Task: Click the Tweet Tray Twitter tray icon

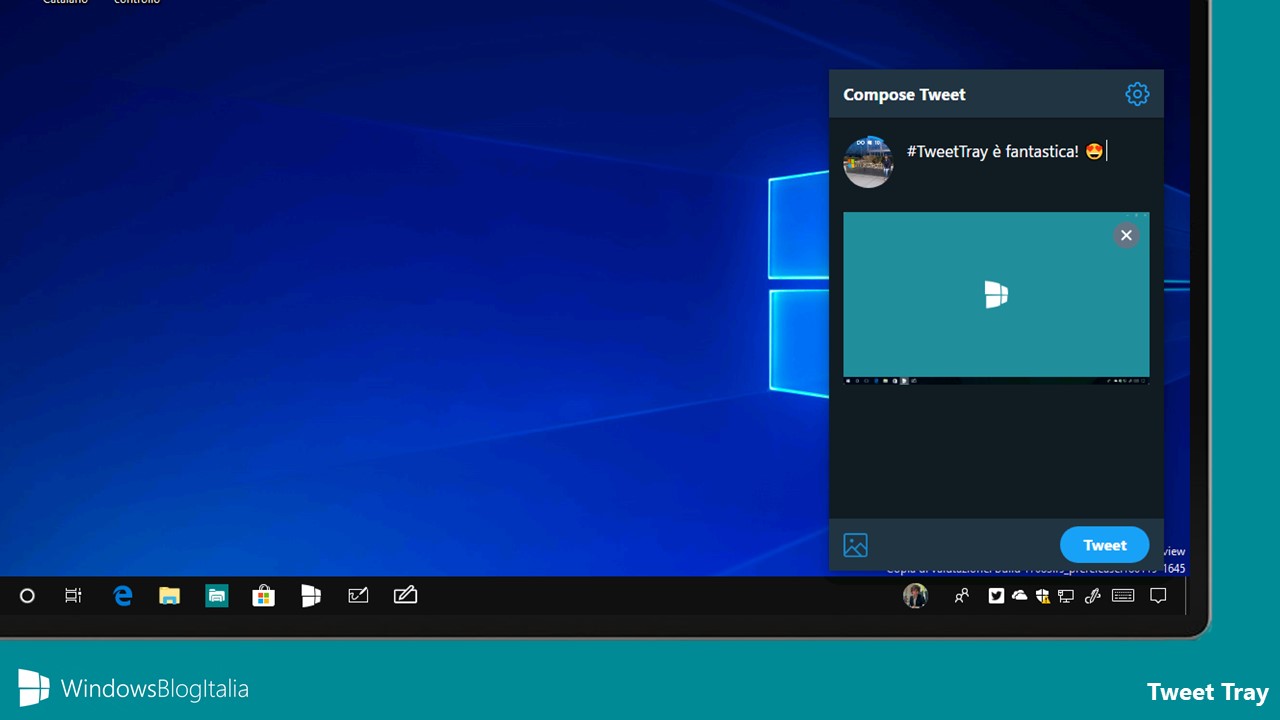Action: 996,596
